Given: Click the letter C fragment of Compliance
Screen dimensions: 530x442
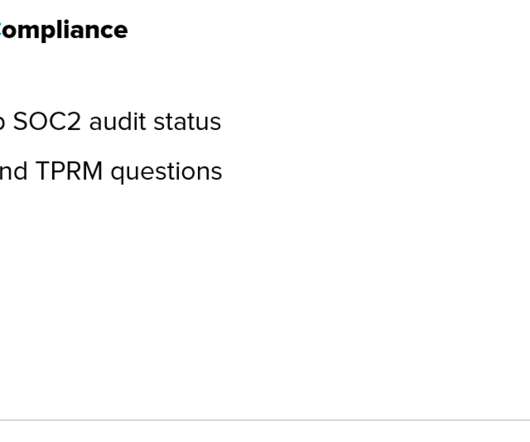Looking at the screenshot, I should pyautogui.click(x=1, y=31).
